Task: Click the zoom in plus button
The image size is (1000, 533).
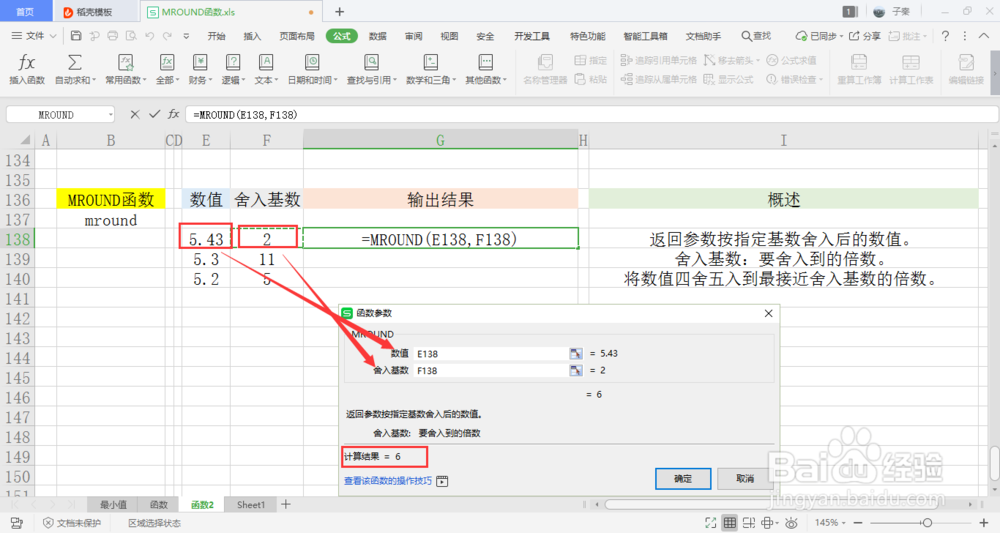Action: pyautogui.click(x=984, y=523)
